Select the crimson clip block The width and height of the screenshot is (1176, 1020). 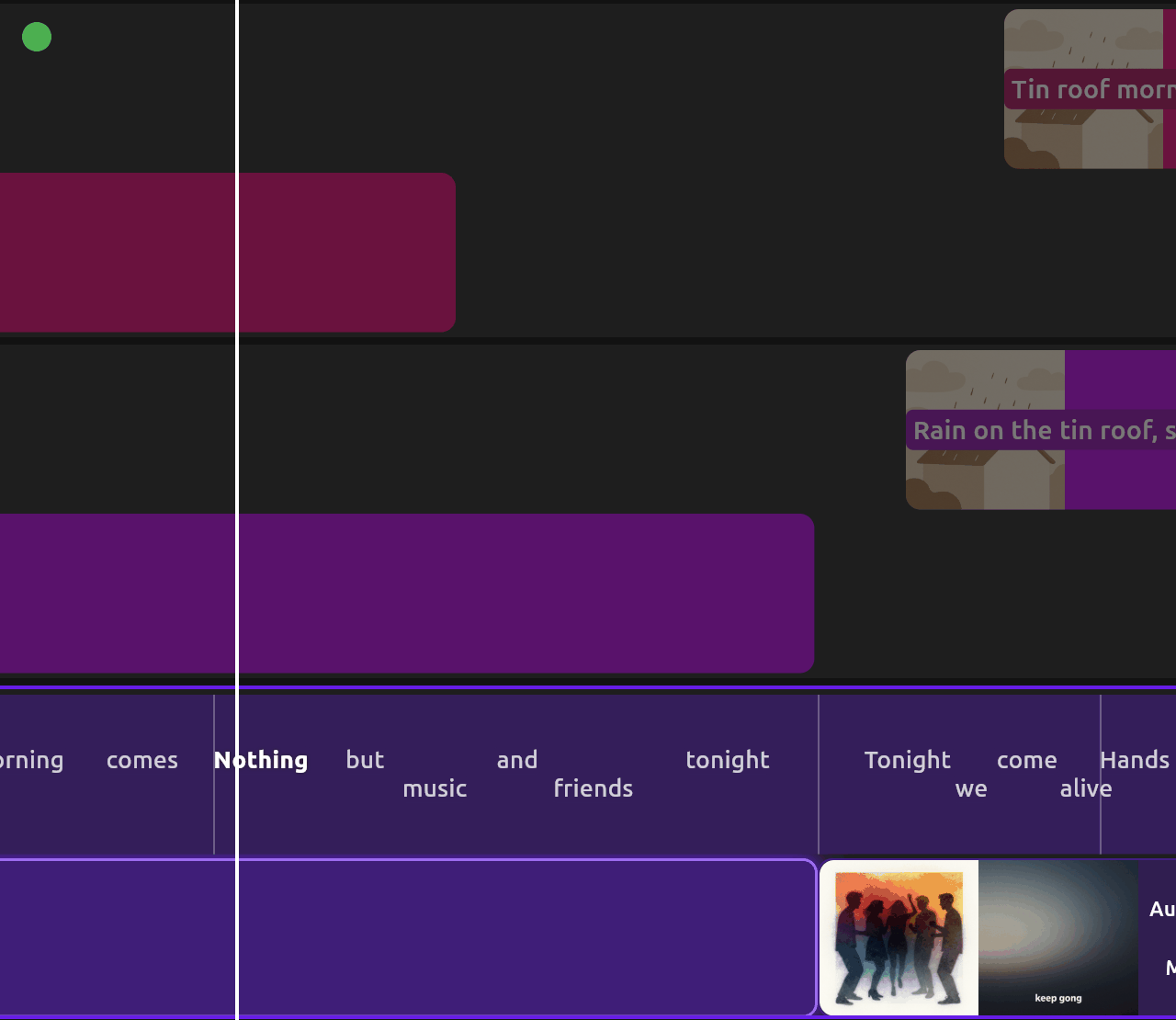[227, 252]
